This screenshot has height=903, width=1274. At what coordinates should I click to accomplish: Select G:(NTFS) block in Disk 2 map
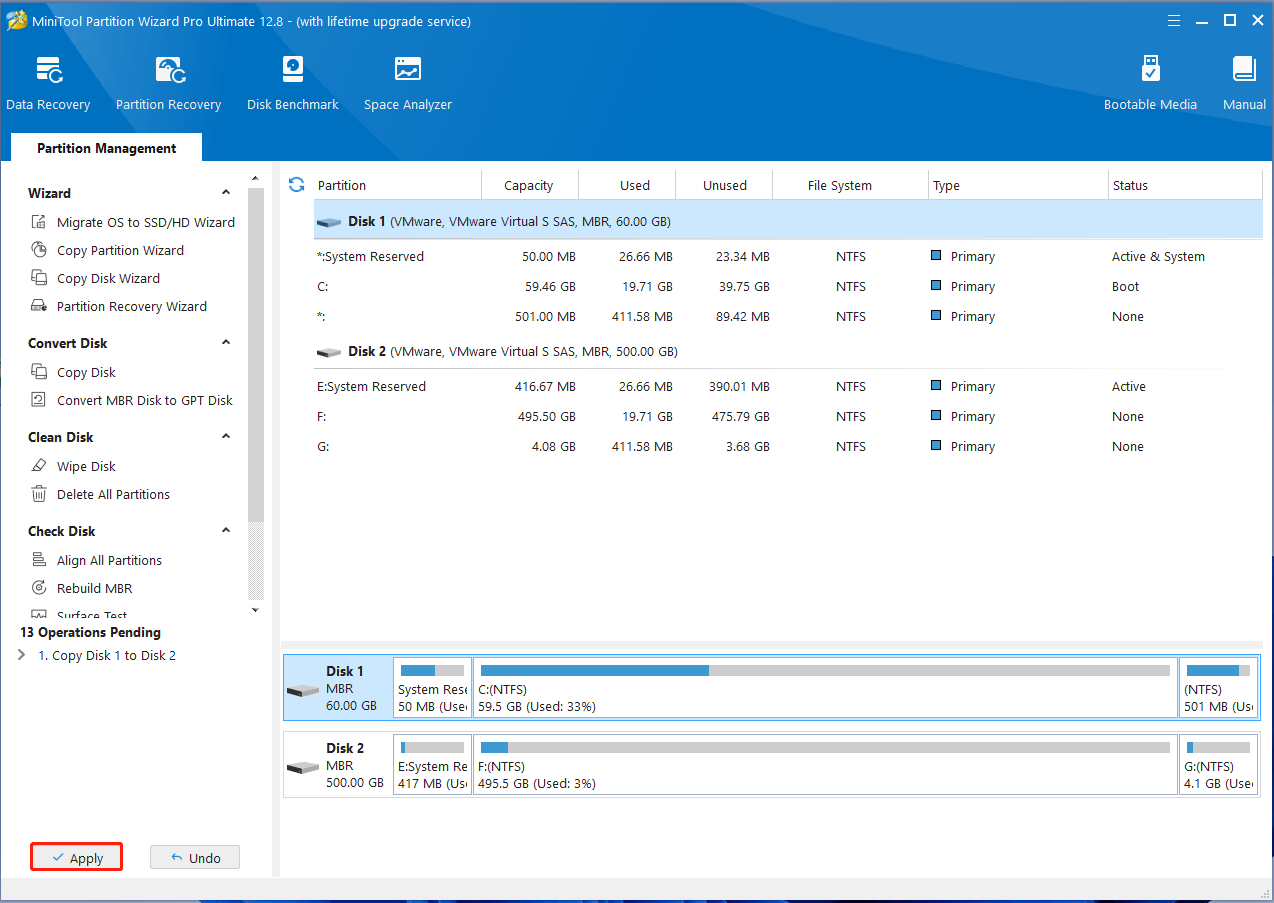tap(1219, 765)
